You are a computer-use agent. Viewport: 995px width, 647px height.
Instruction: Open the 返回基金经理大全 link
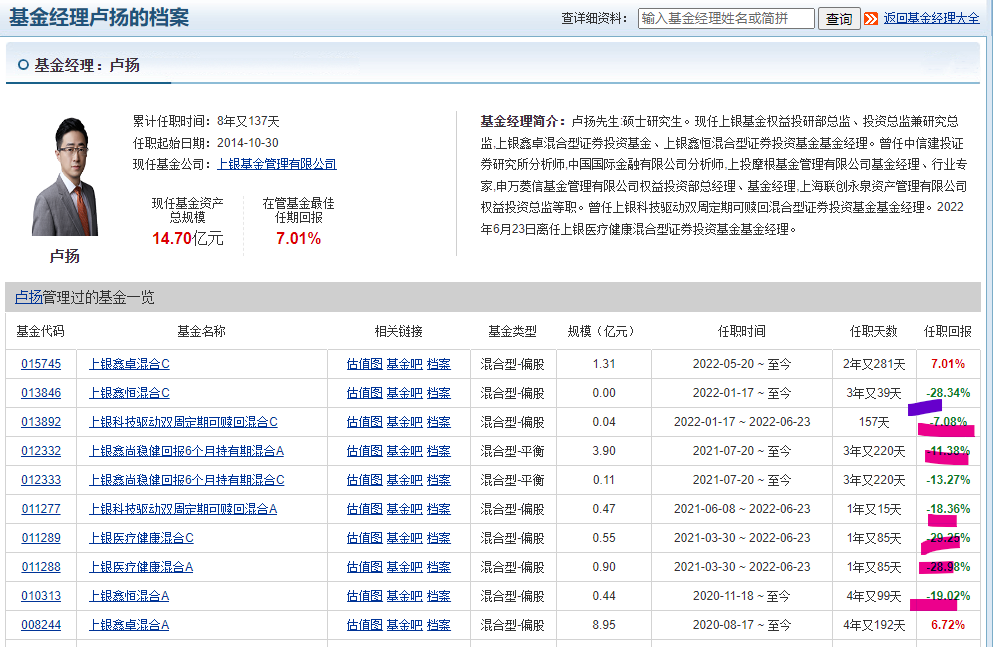[931, 18]
